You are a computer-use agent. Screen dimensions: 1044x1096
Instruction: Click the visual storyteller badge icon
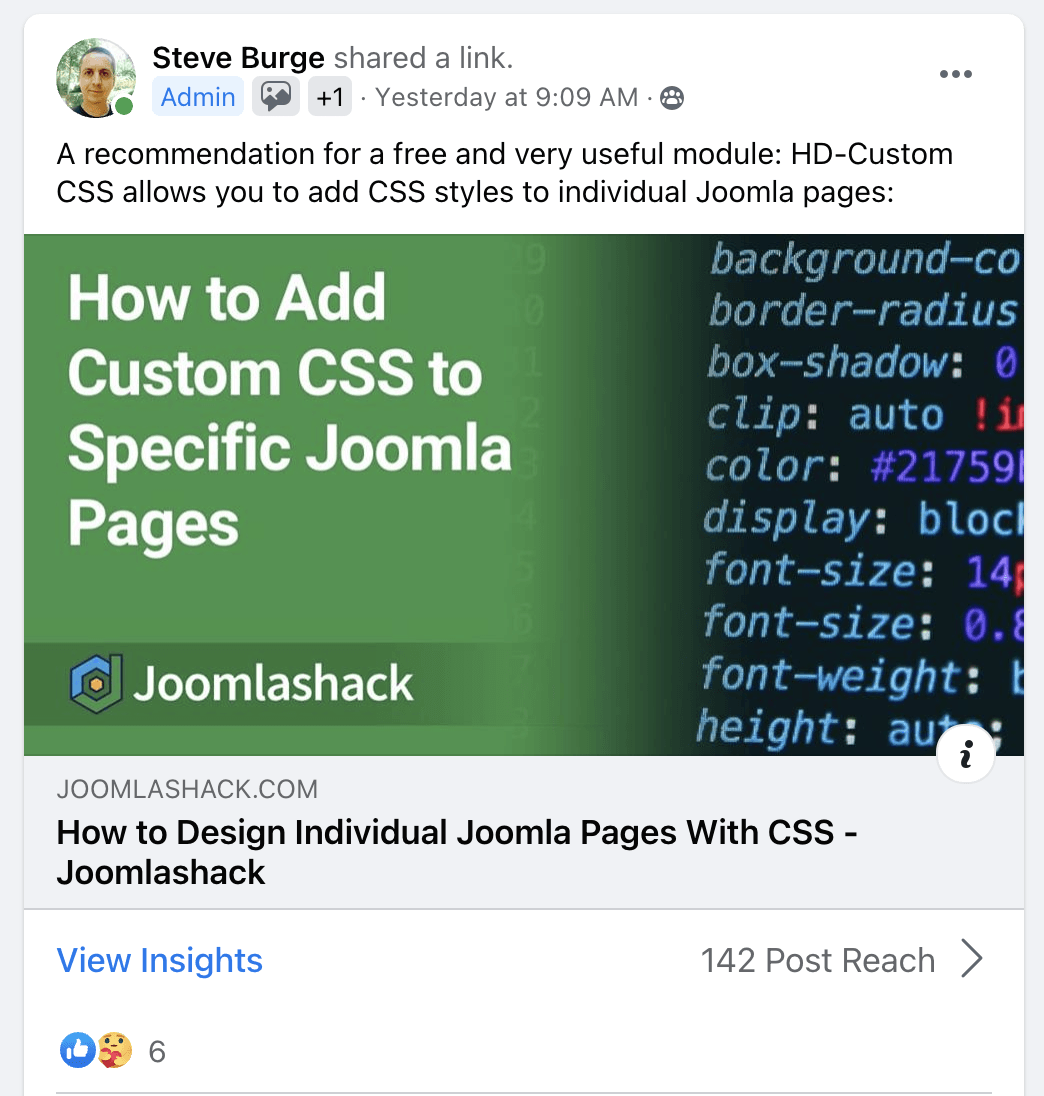click(x=276, y=96)
